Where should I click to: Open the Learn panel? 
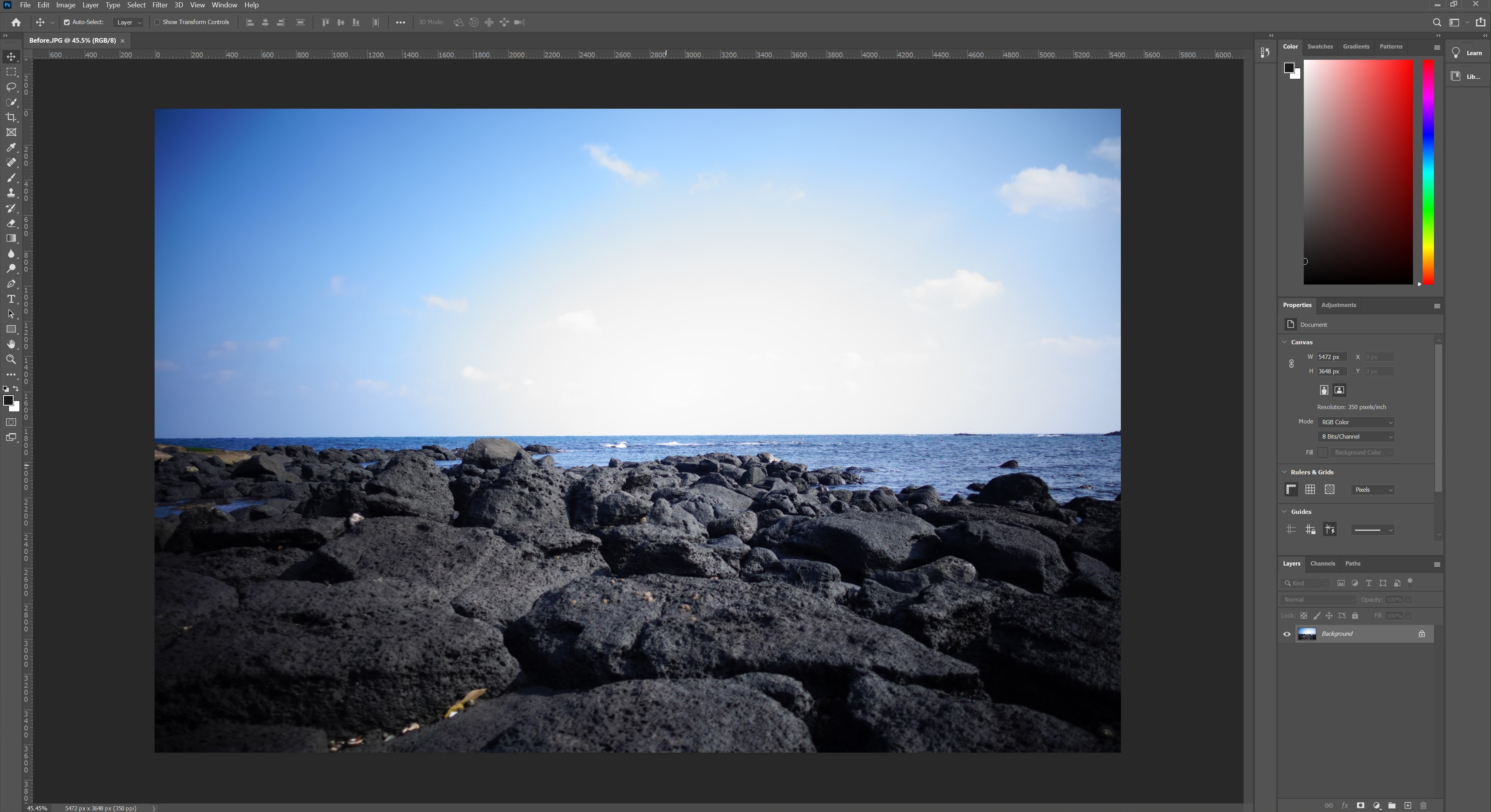(x=1467, y=53)
